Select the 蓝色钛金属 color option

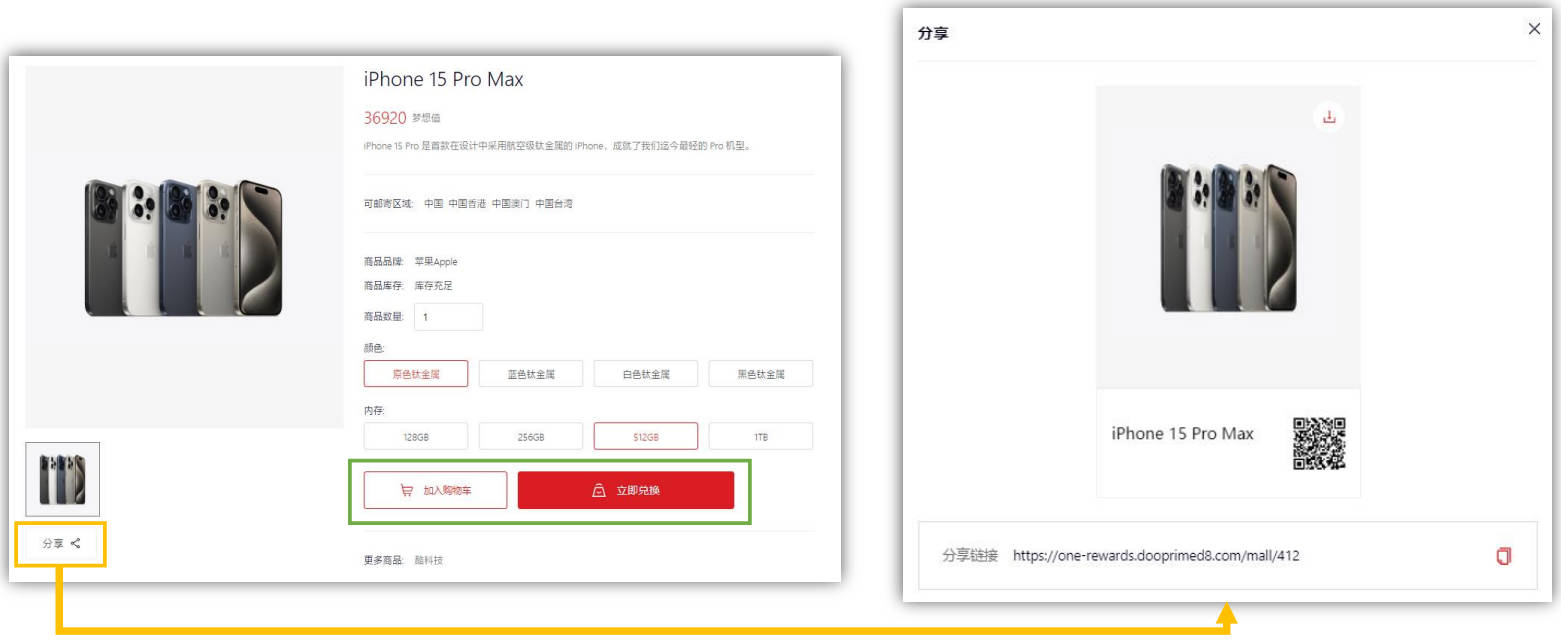tap(531, 374)
